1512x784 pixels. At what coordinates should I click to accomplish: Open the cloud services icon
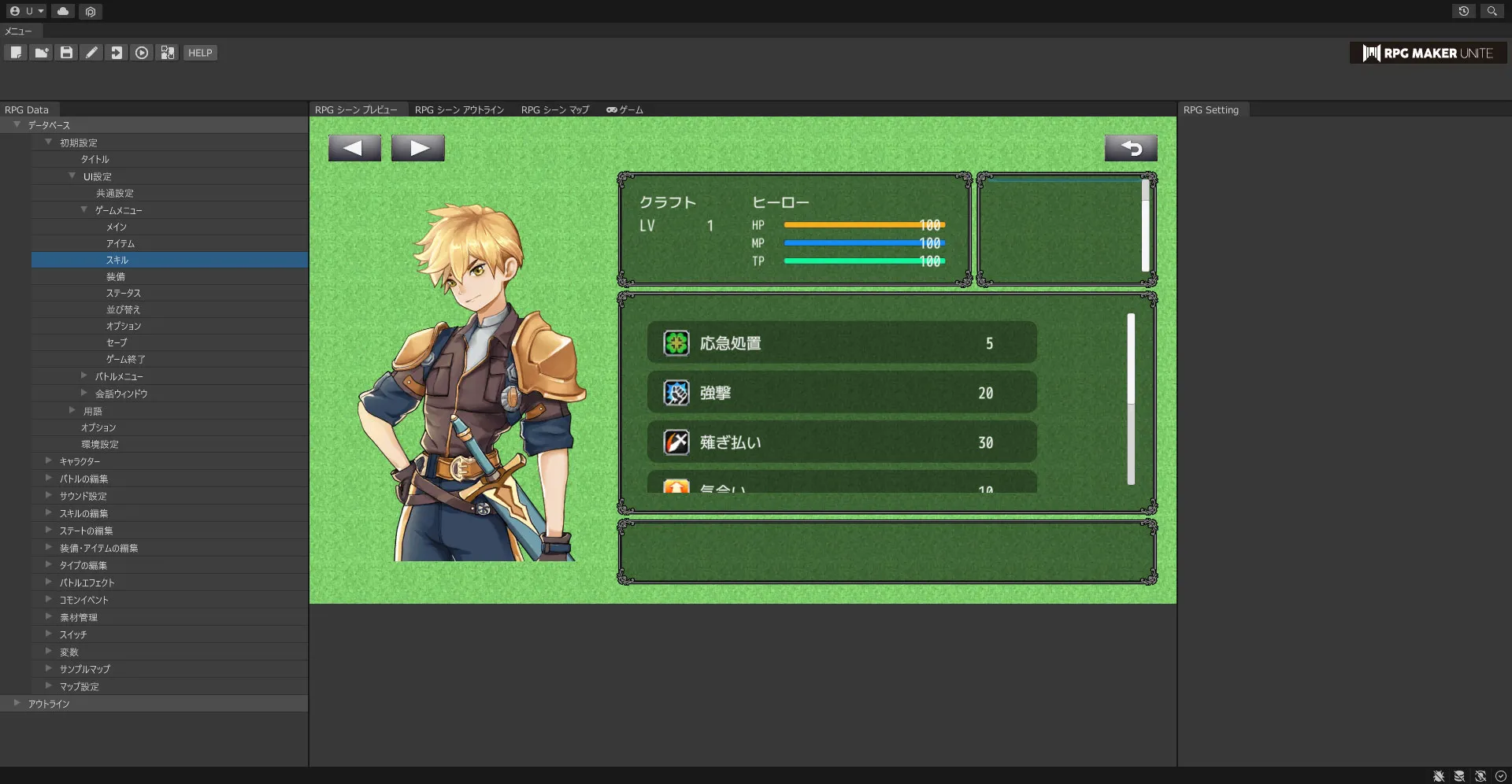point(63,11)
